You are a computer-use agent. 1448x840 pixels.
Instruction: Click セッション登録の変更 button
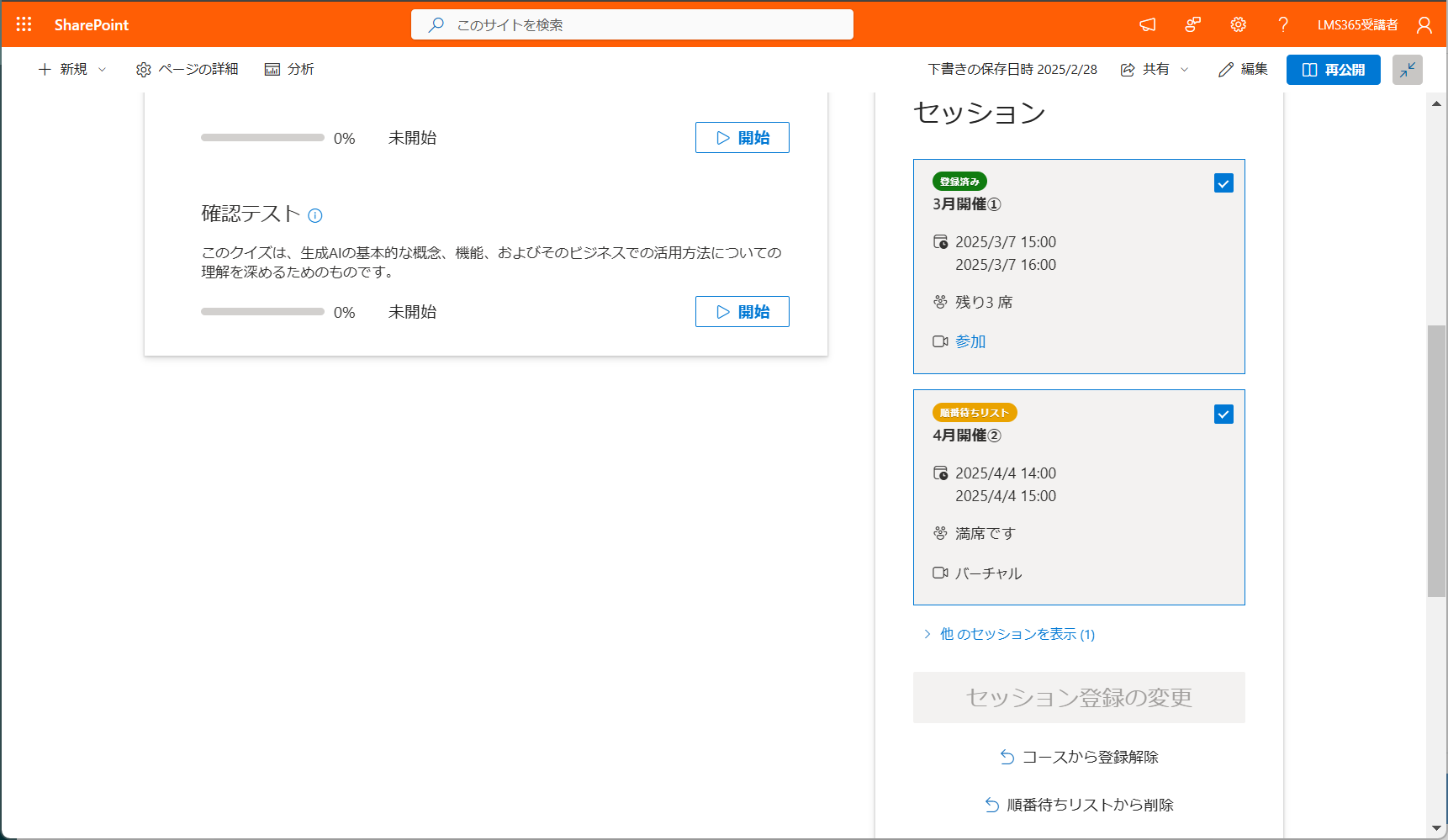point(1079,697)
